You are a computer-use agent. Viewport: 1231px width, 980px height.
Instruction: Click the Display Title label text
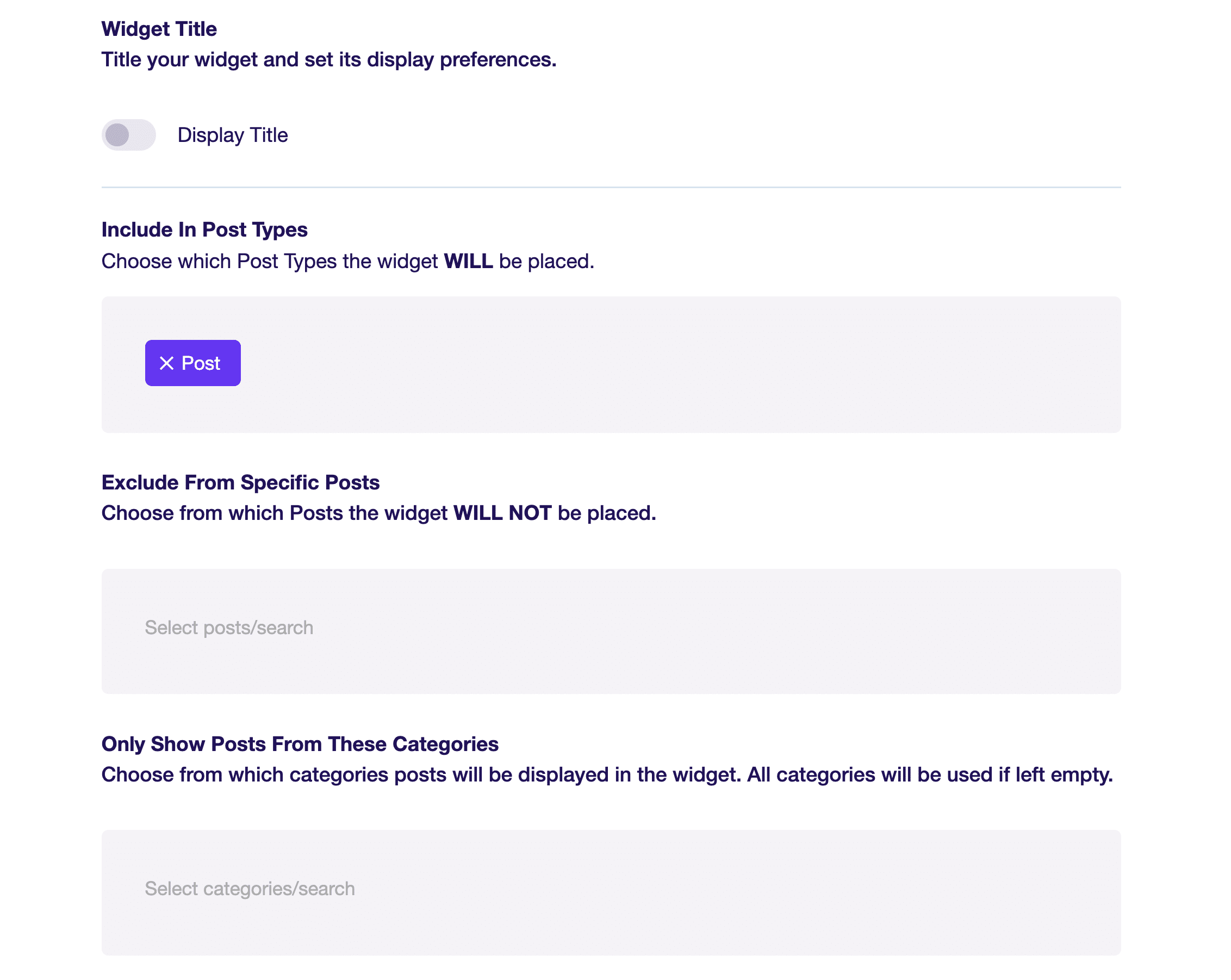tap(232, 135)
